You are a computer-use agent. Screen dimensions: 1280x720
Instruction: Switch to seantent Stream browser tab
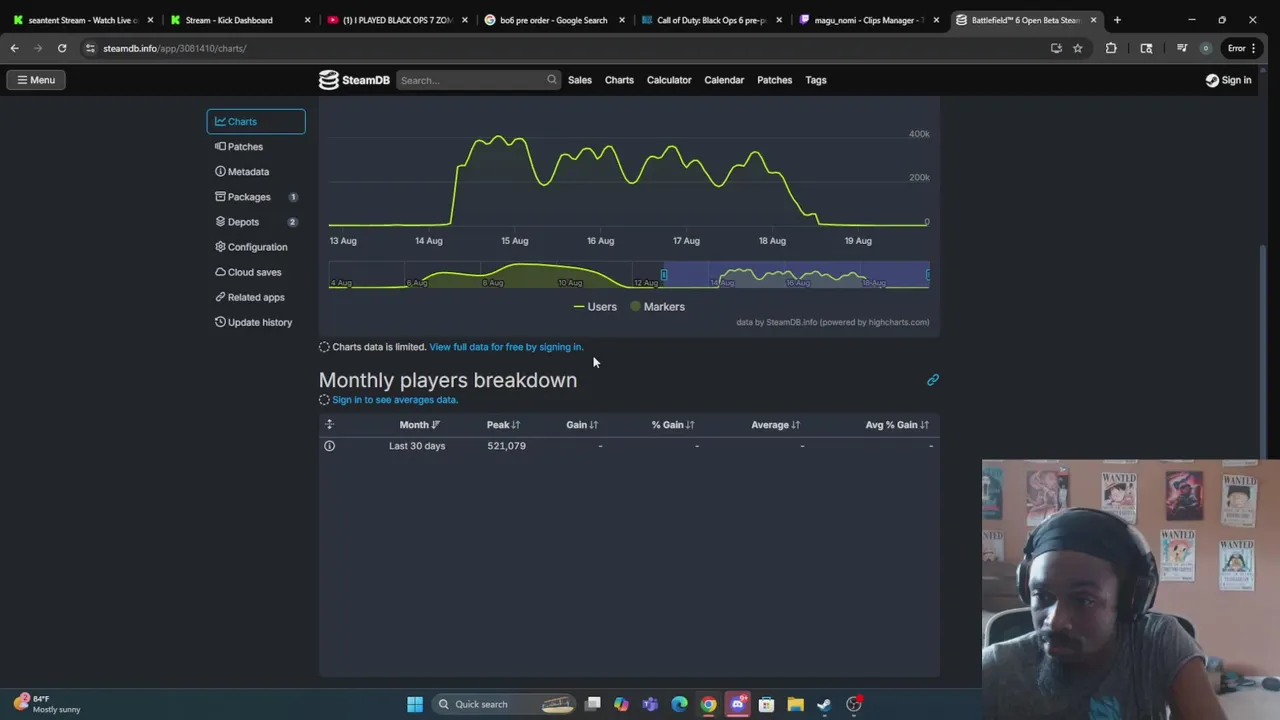coord(84,20)
